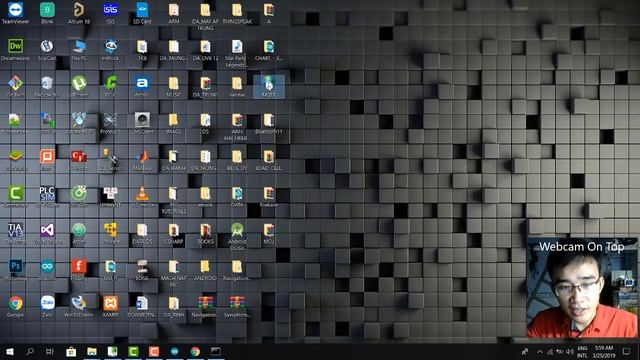
Task: Open the Visual Studio desktop shortcut
Action: (x=47, y=233)
